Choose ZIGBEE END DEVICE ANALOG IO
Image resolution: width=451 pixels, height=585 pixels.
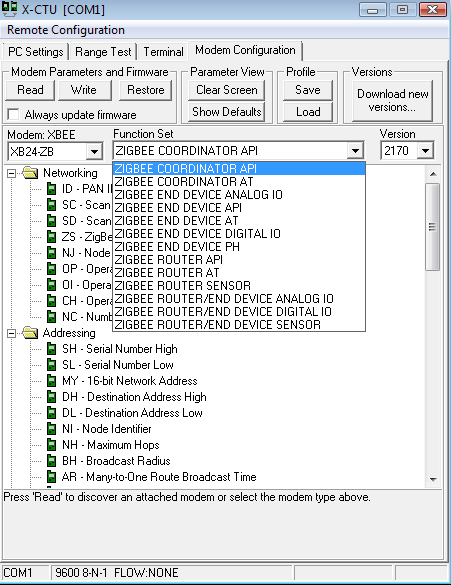tap(239, 195)
